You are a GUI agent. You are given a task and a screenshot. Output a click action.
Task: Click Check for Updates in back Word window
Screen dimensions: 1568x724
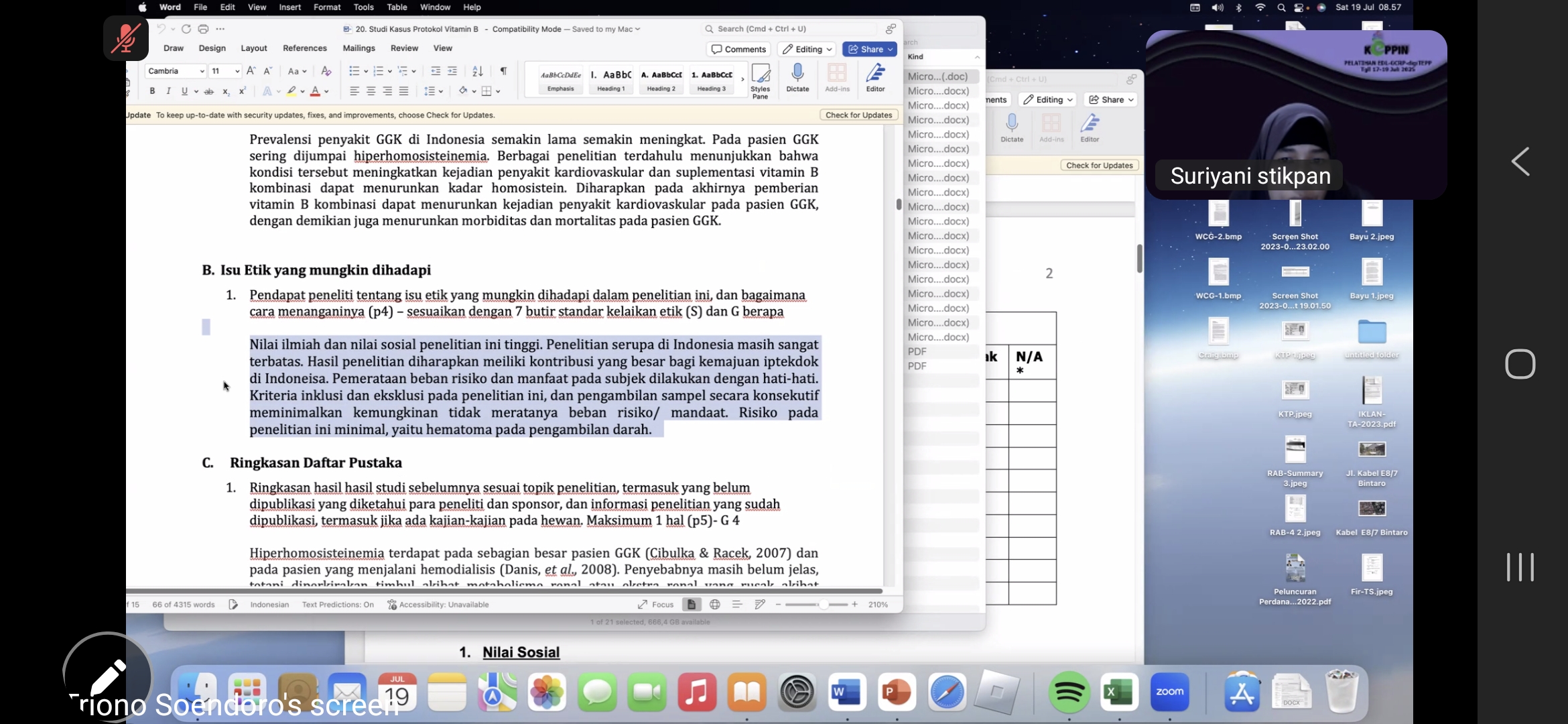point(1099,166)
